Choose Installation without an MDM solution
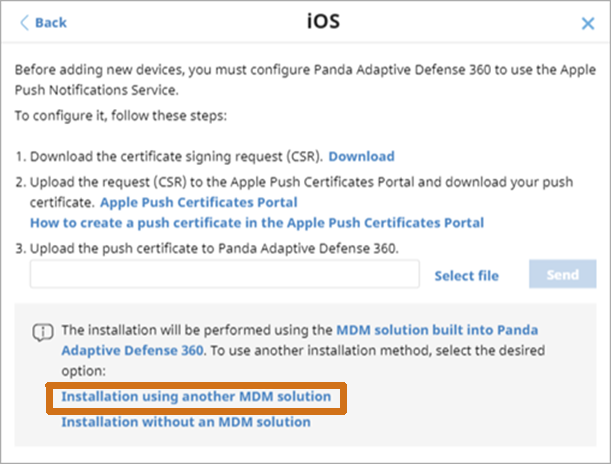The height and width of the screenshot is (464, 611). [186, 422]
